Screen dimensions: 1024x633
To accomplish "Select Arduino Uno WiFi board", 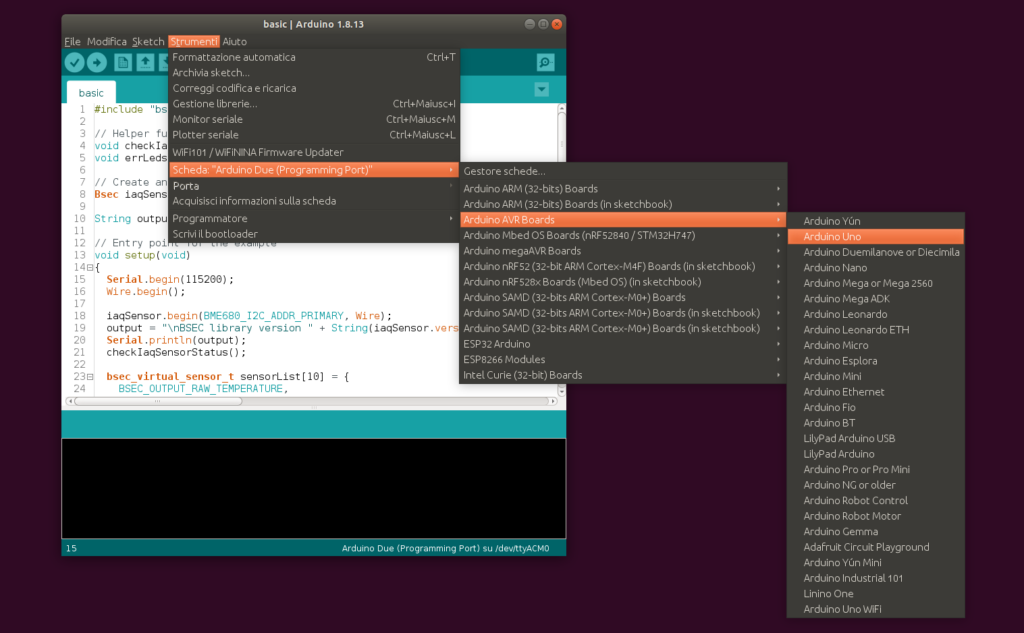I will [876, 609].
